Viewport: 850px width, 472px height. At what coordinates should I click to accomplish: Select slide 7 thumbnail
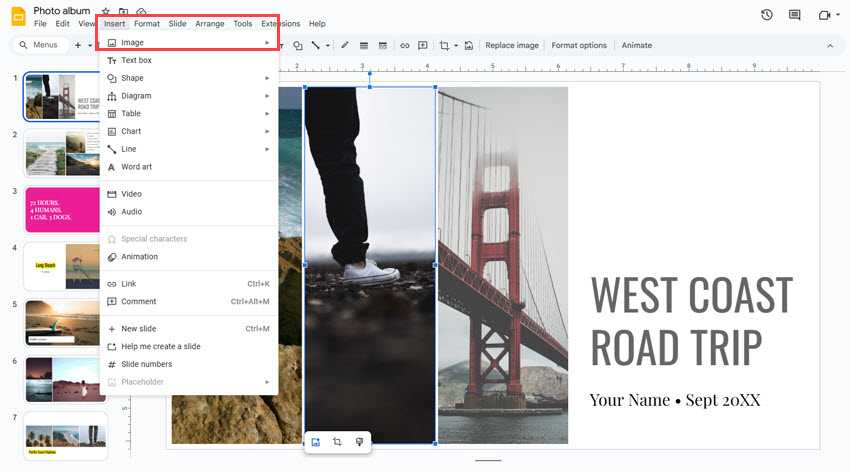coord(66,436)
